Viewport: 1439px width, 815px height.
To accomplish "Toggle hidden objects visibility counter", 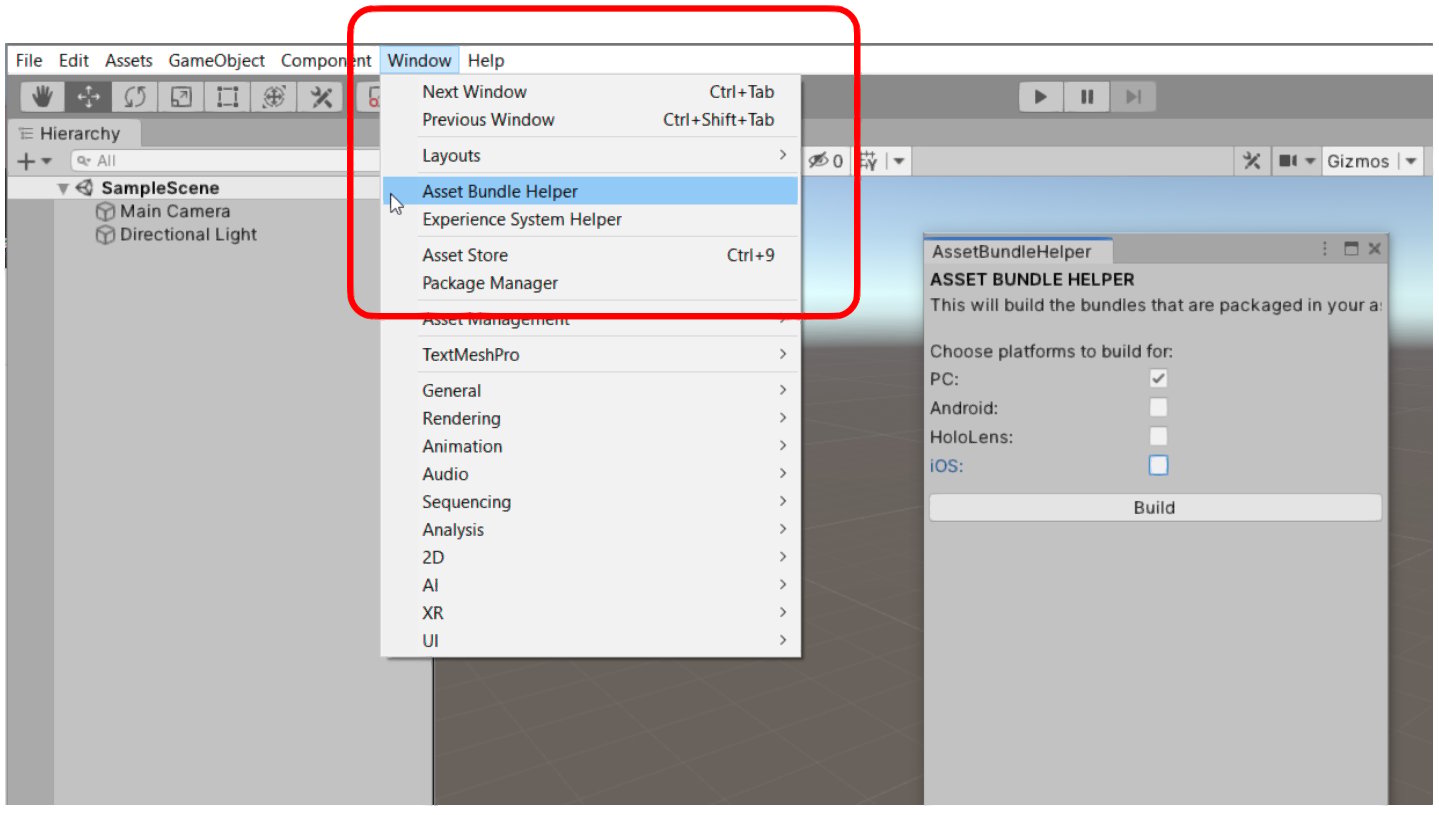I will 825,161.
